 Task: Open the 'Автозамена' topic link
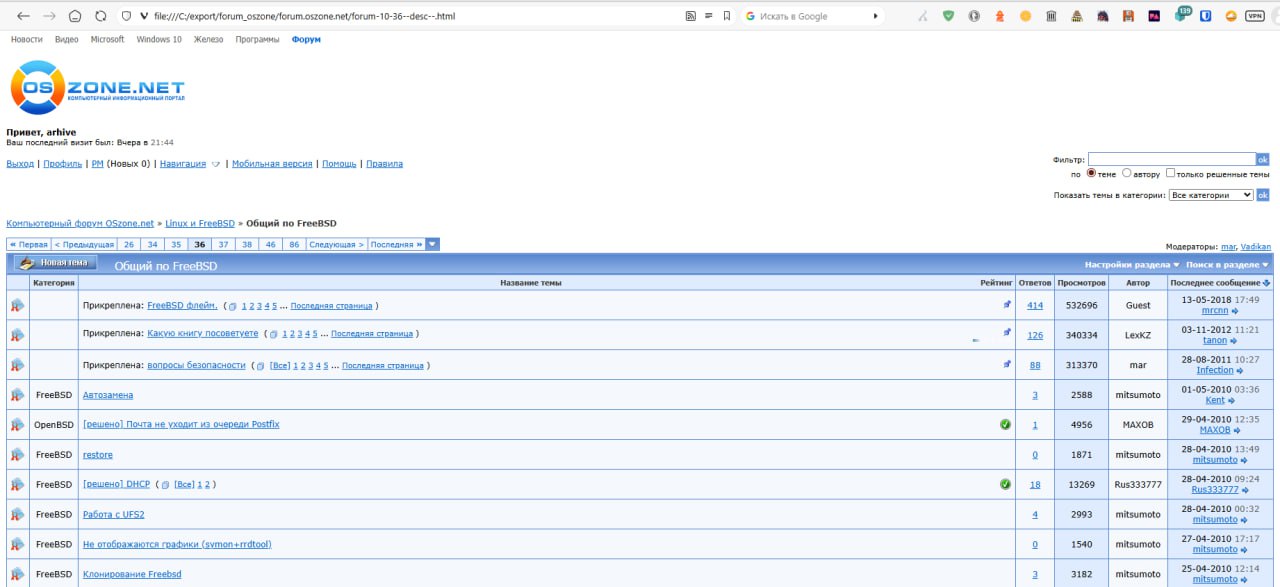pyautogui.click(x=107, y=395)
